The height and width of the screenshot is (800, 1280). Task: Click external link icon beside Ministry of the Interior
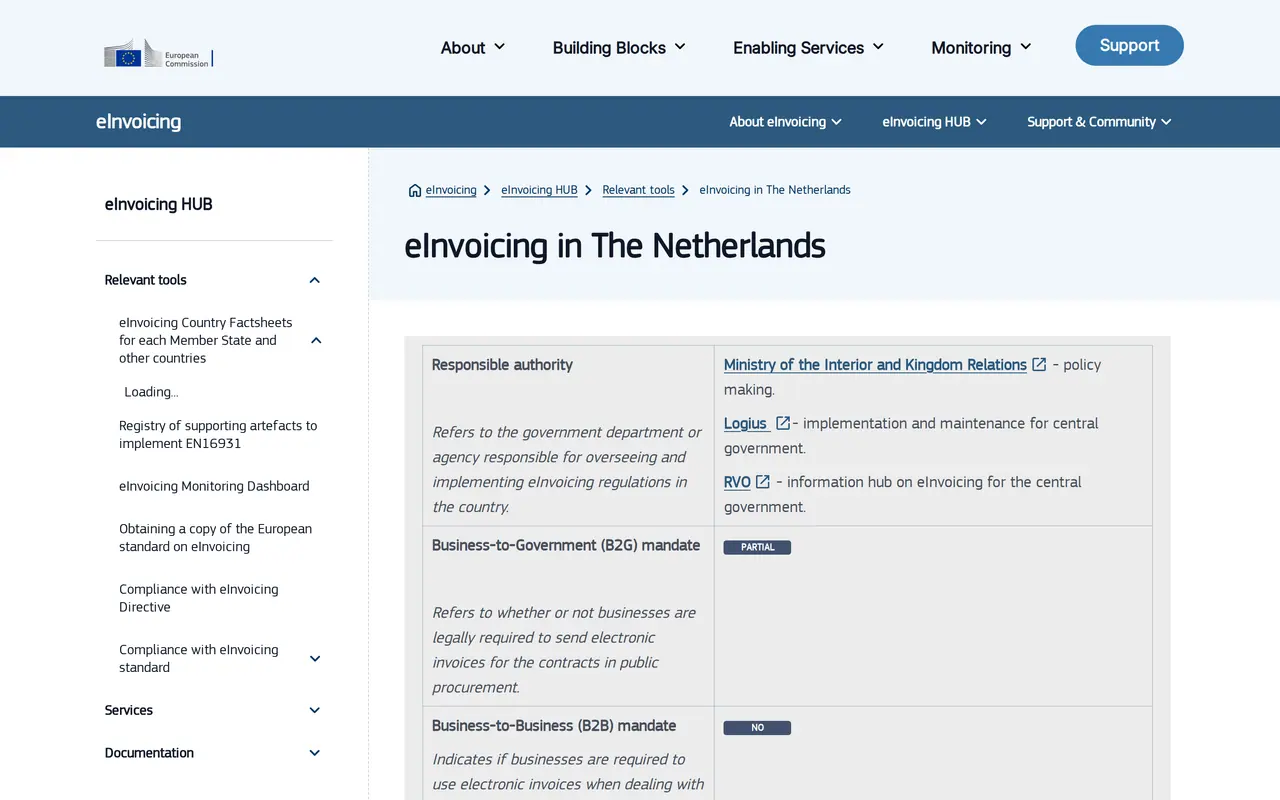(x=1039, y=365)
